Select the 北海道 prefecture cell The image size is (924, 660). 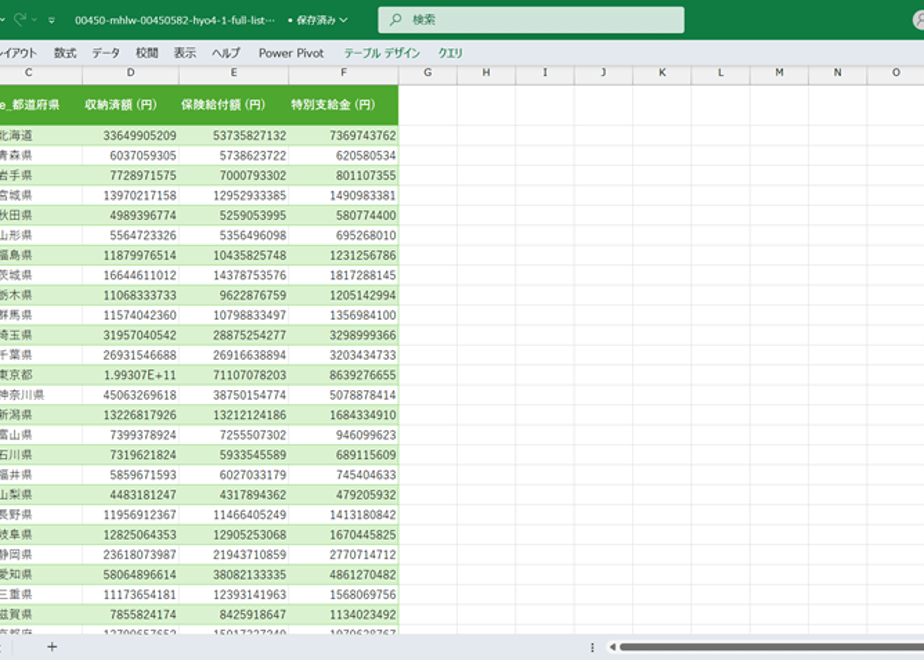41,136
